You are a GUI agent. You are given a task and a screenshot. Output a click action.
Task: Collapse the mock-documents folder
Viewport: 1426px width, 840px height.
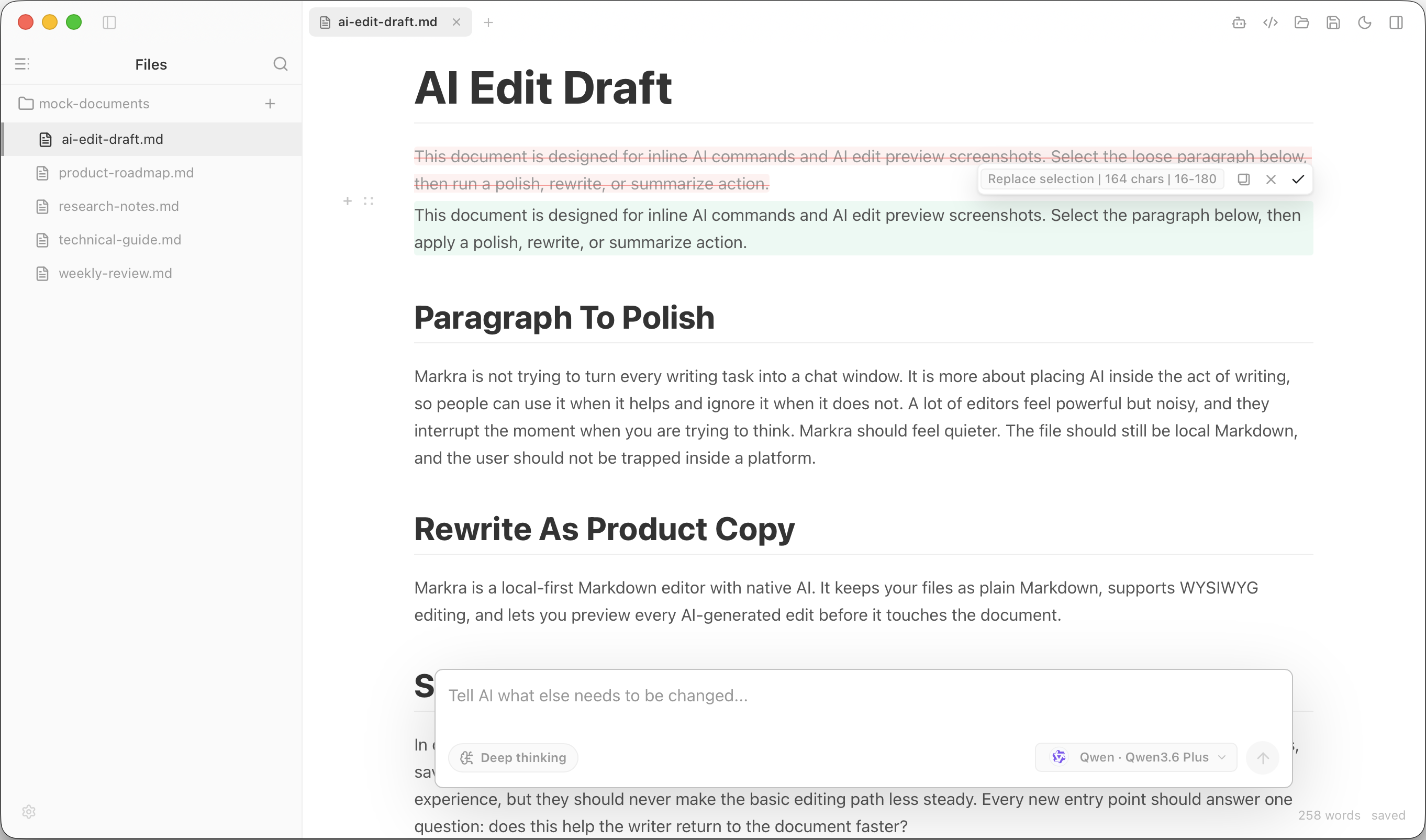[84, 104]
